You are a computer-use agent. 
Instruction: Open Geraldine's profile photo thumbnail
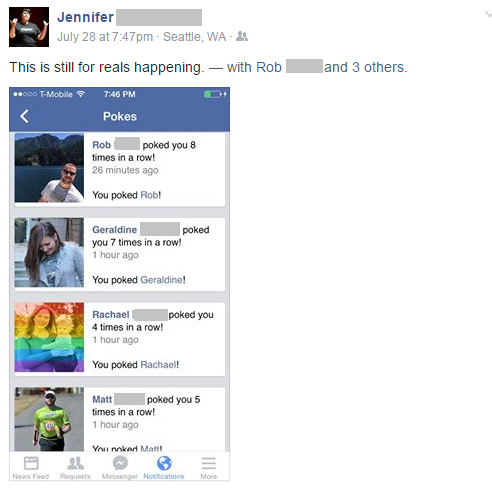click(49, 252)
